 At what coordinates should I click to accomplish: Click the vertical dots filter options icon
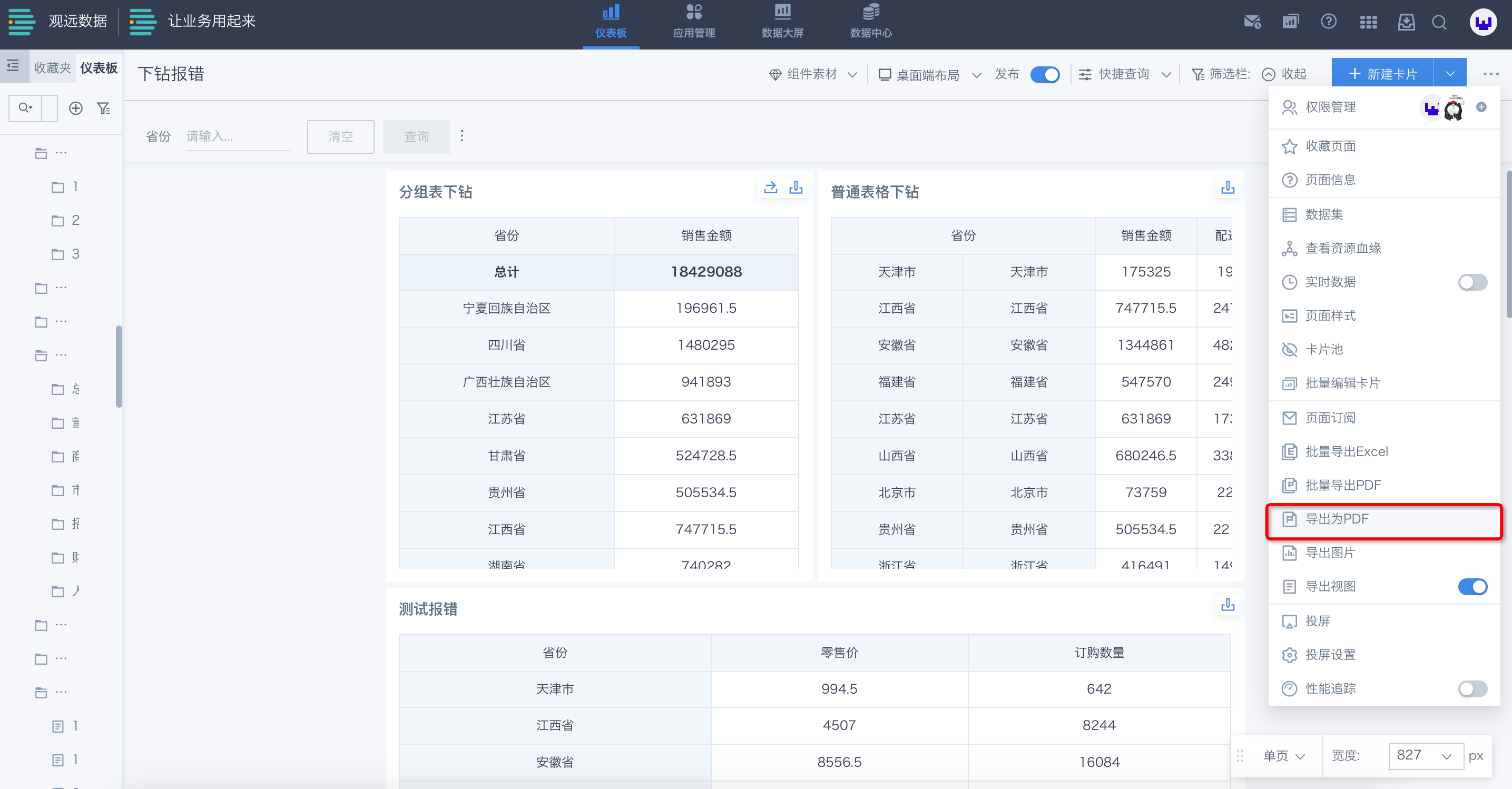pyautogui.click(x=463, y=136)
